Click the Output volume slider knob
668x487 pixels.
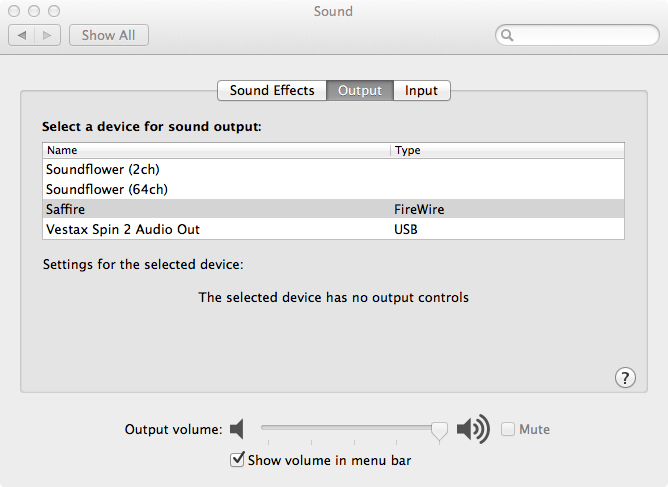pos(439,430)
